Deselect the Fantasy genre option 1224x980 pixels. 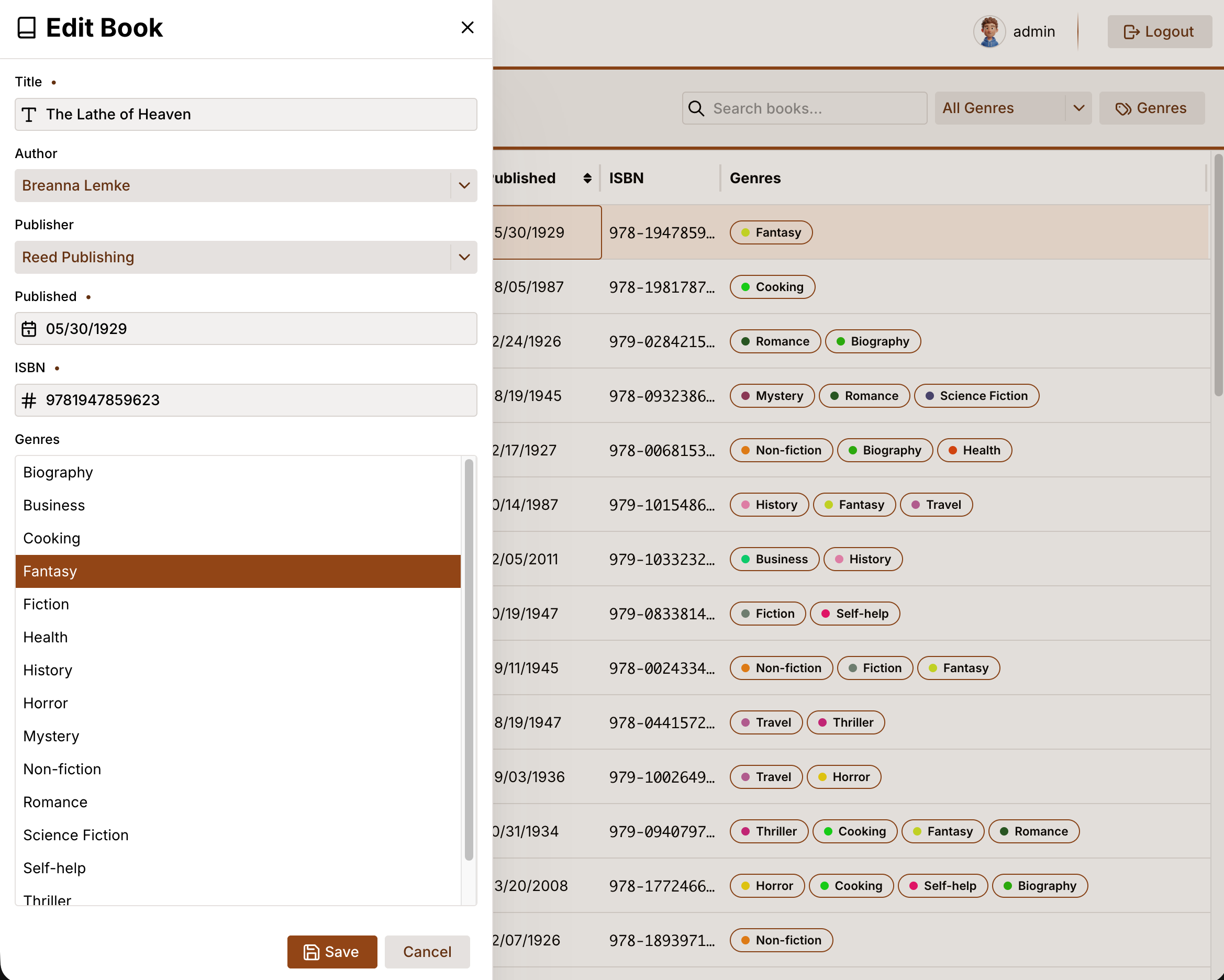237,571
